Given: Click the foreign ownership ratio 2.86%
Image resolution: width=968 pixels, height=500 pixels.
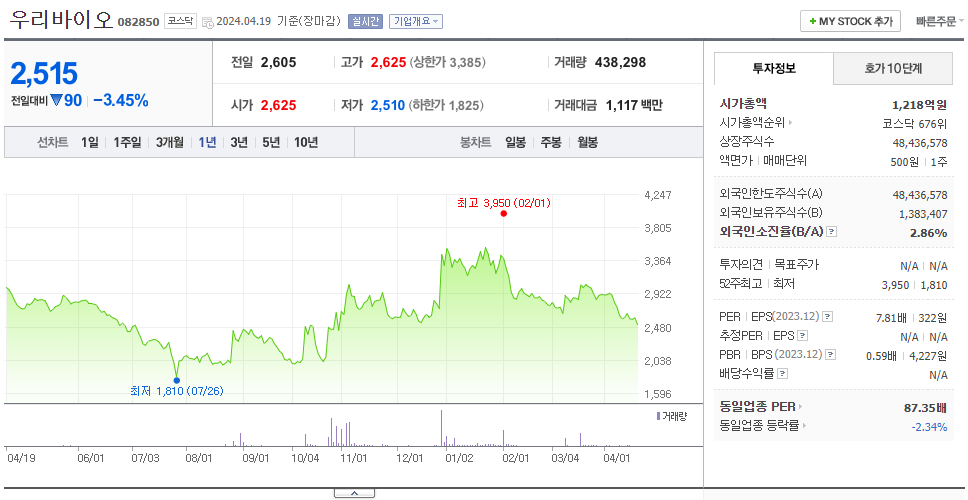Looking at the screenshot, I should pyautogui.click(x=928, y=233).
